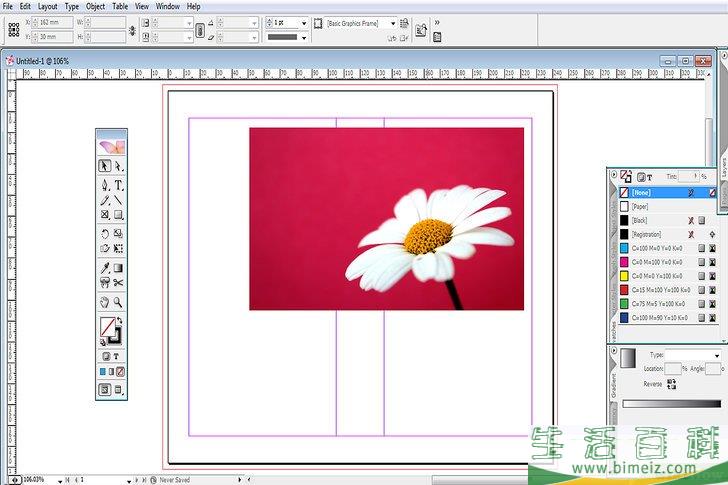The image size is (728, 485).
Task: Open the gradient Type dropdown
Action: click(717, 356)
